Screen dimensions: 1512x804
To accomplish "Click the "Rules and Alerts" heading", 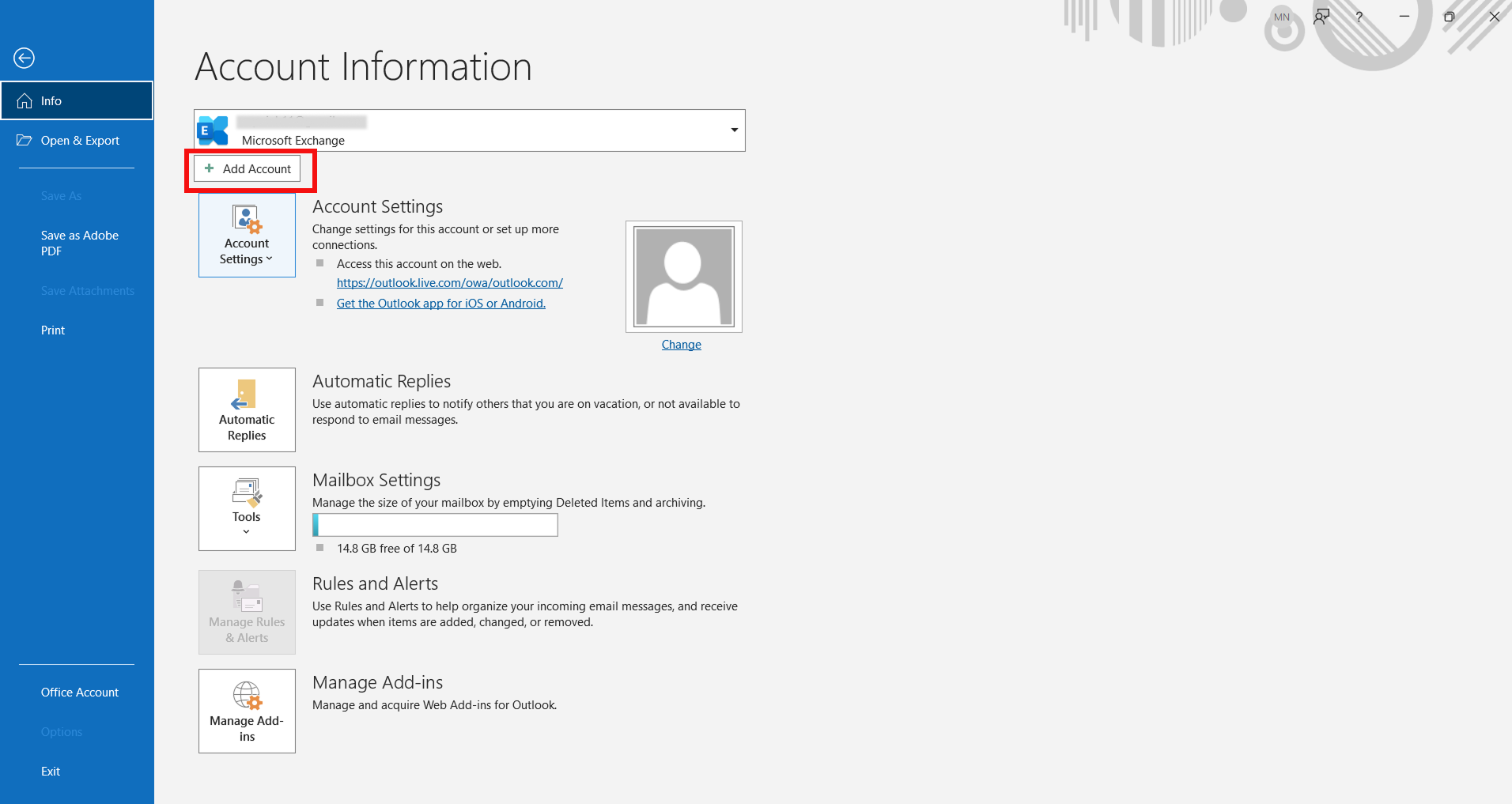I will pos(376,583).
